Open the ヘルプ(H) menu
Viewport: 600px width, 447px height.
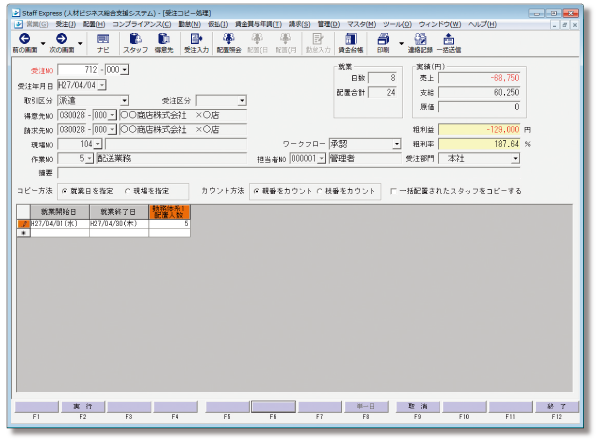click(482, 24)
